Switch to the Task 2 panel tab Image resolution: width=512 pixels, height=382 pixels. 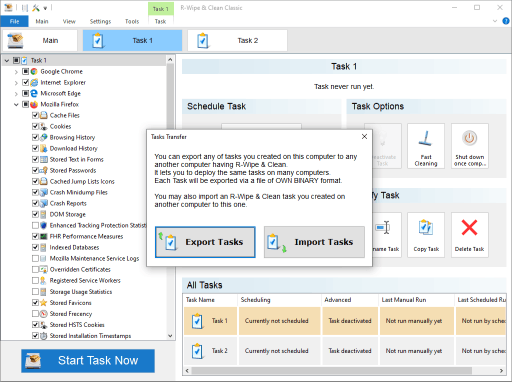[237, 41]
